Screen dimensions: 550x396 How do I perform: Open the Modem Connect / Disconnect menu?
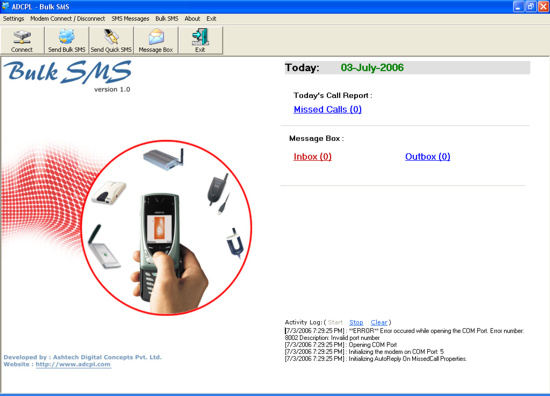pyautogui.click(x=67, y=19)
